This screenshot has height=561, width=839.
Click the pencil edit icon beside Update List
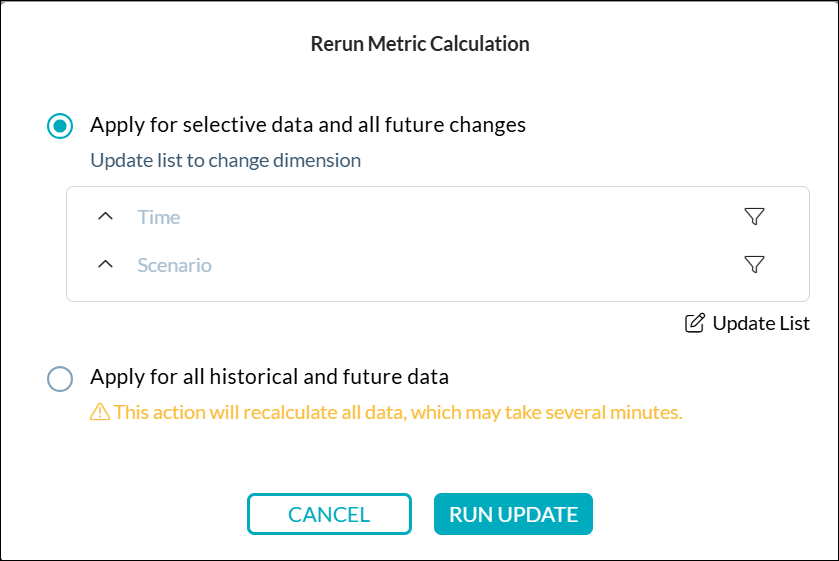pyautogui.click(x=694, y=323)
